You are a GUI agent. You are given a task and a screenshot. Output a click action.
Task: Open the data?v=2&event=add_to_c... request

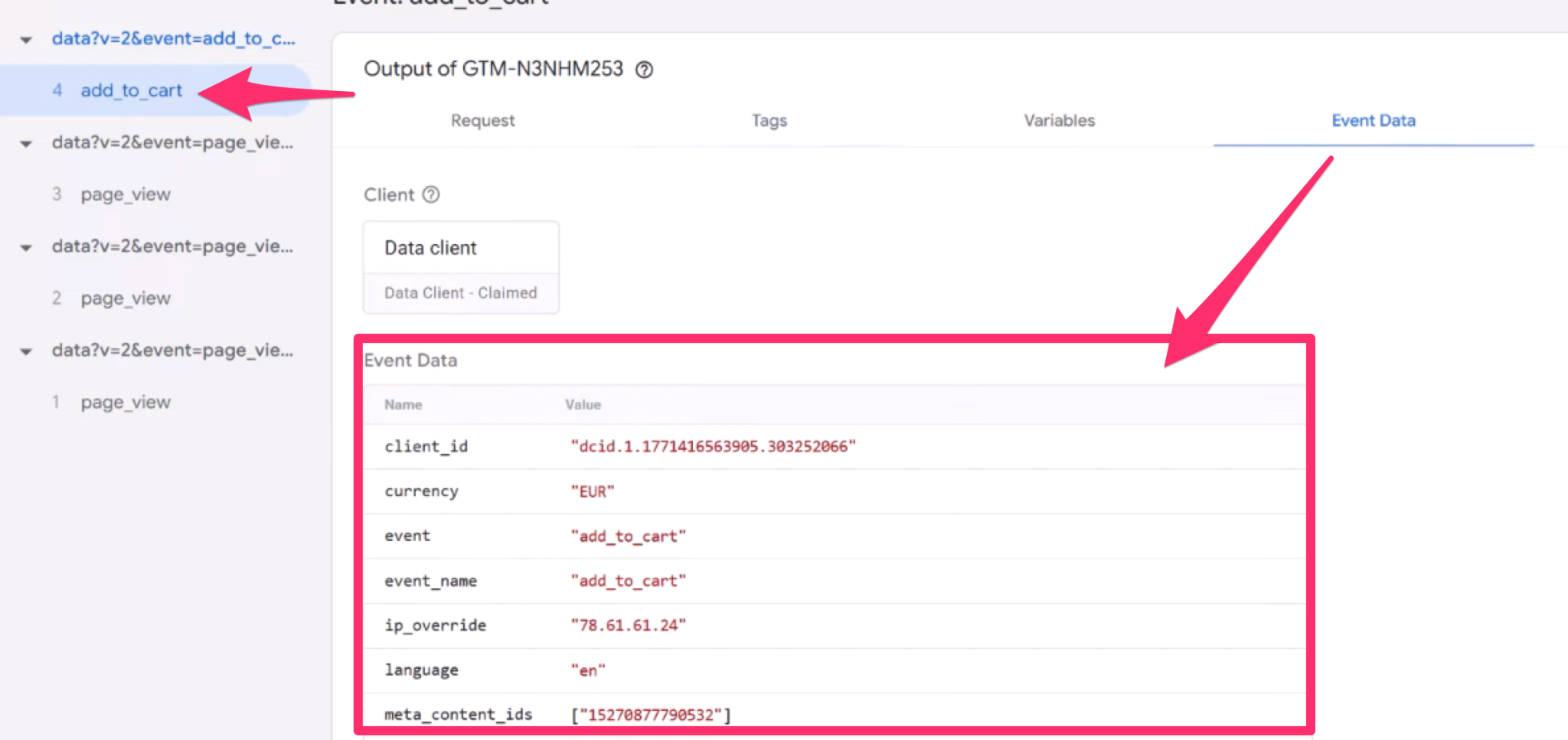[173, 38]
